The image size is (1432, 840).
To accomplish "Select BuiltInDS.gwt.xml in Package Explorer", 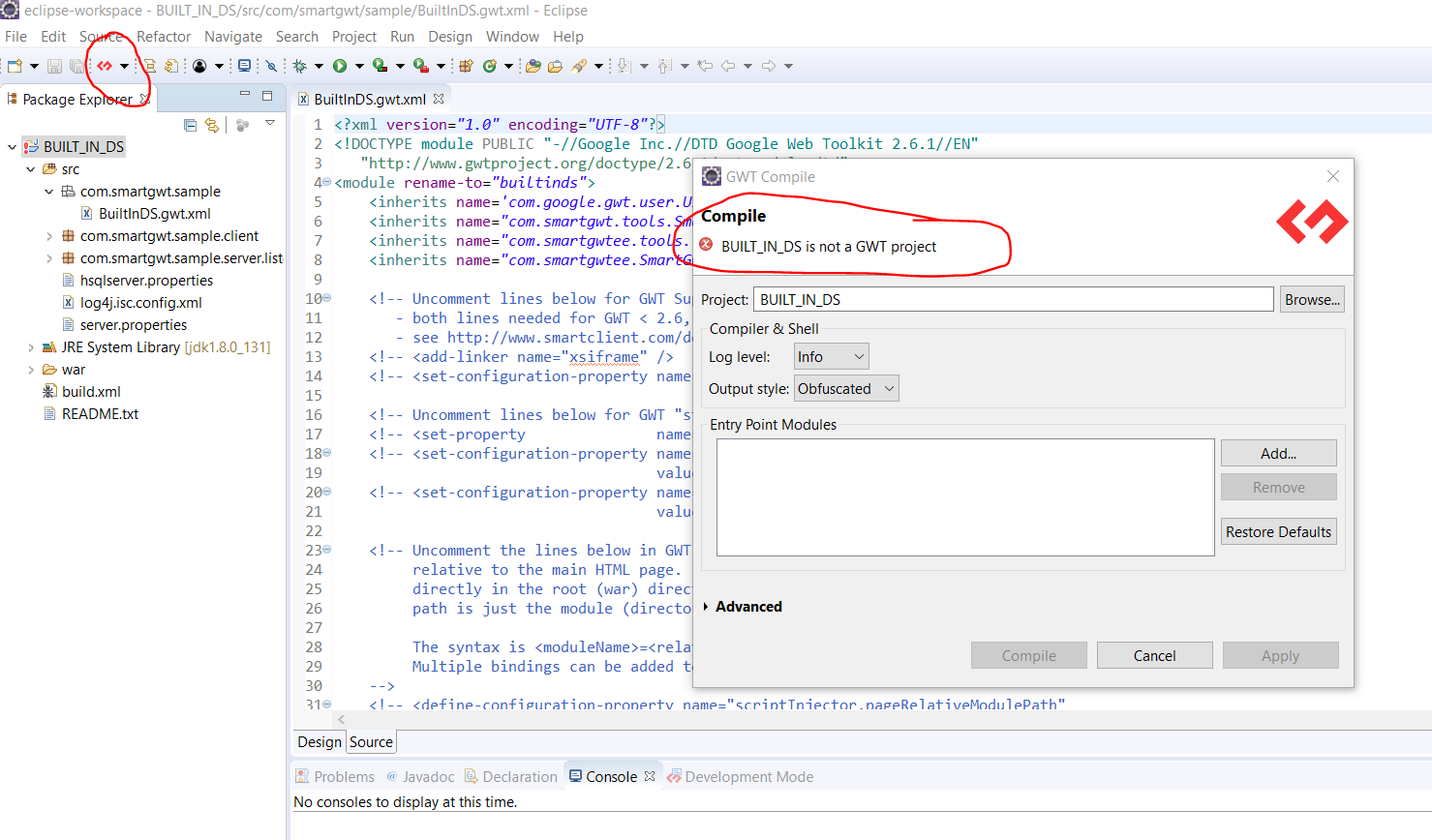I will (x=145, y=214).
